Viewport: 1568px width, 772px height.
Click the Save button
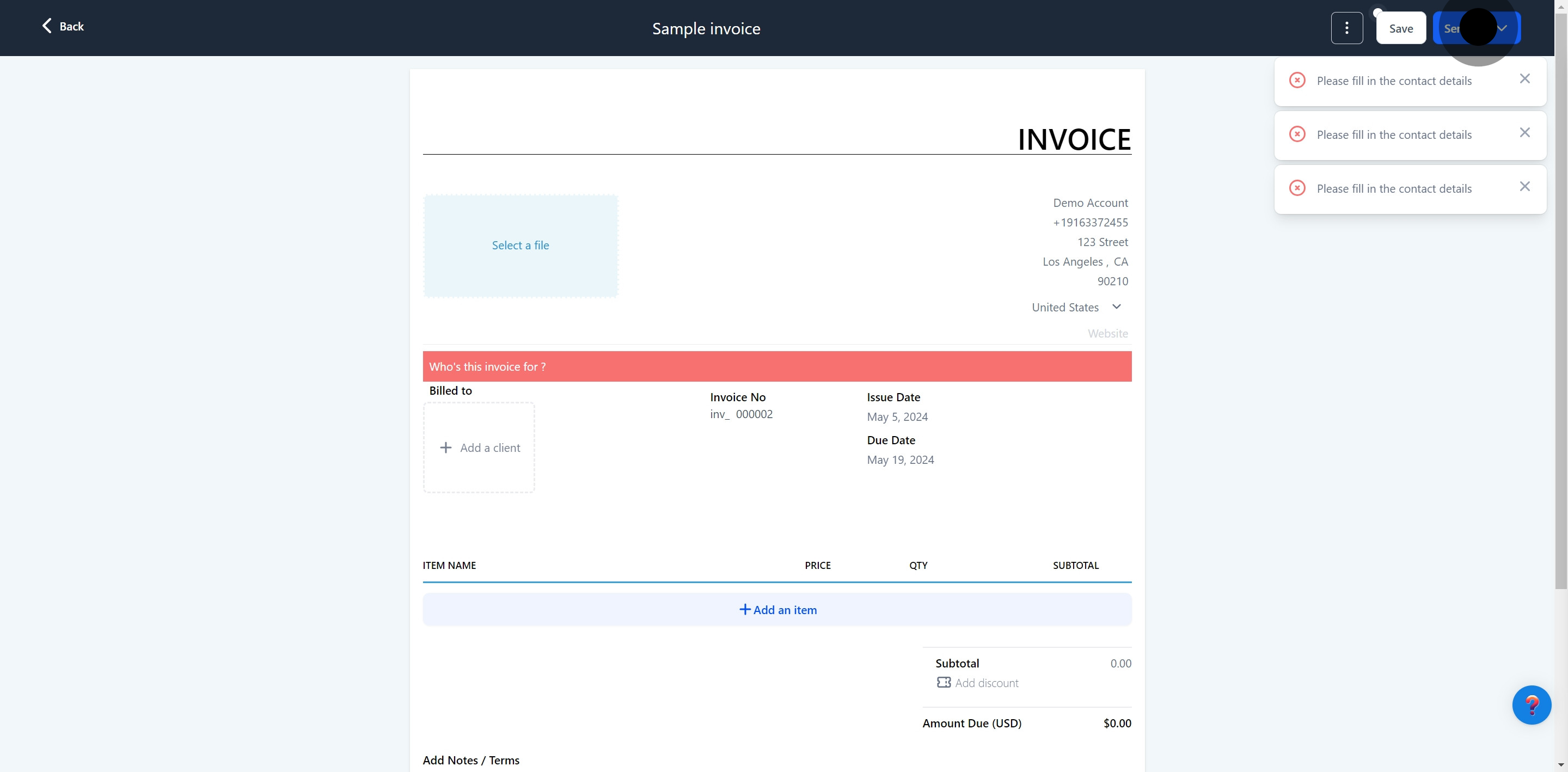pos(1401,28)
